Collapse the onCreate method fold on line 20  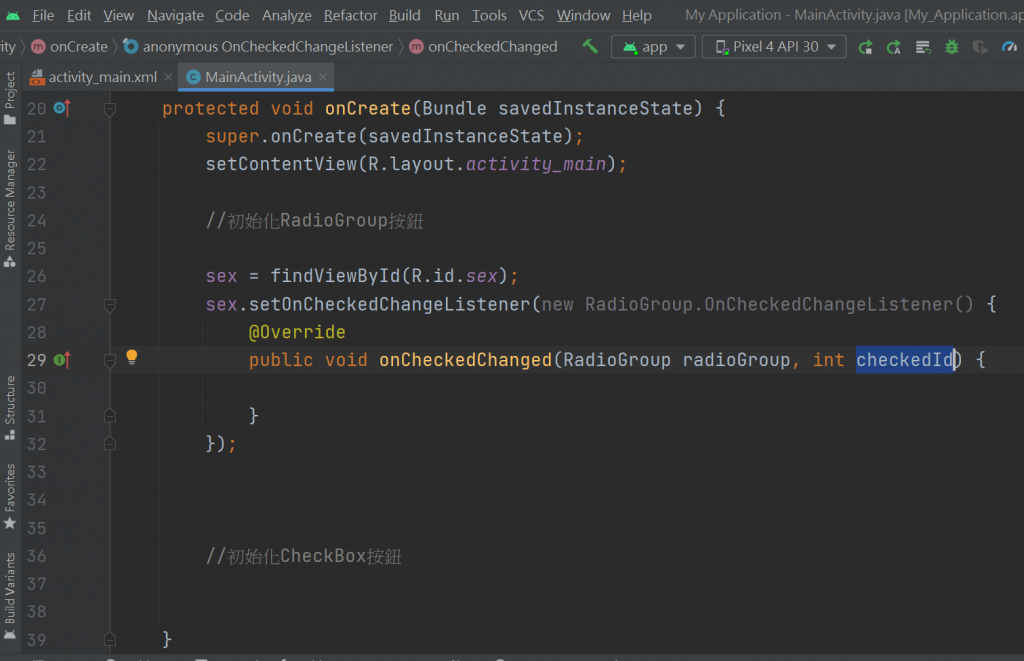coord(110,108)
